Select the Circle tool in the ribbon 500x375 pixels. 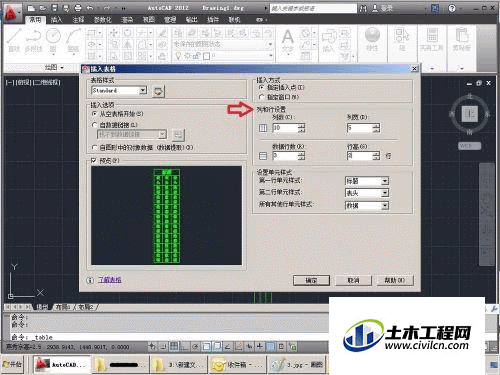point(53,40)
